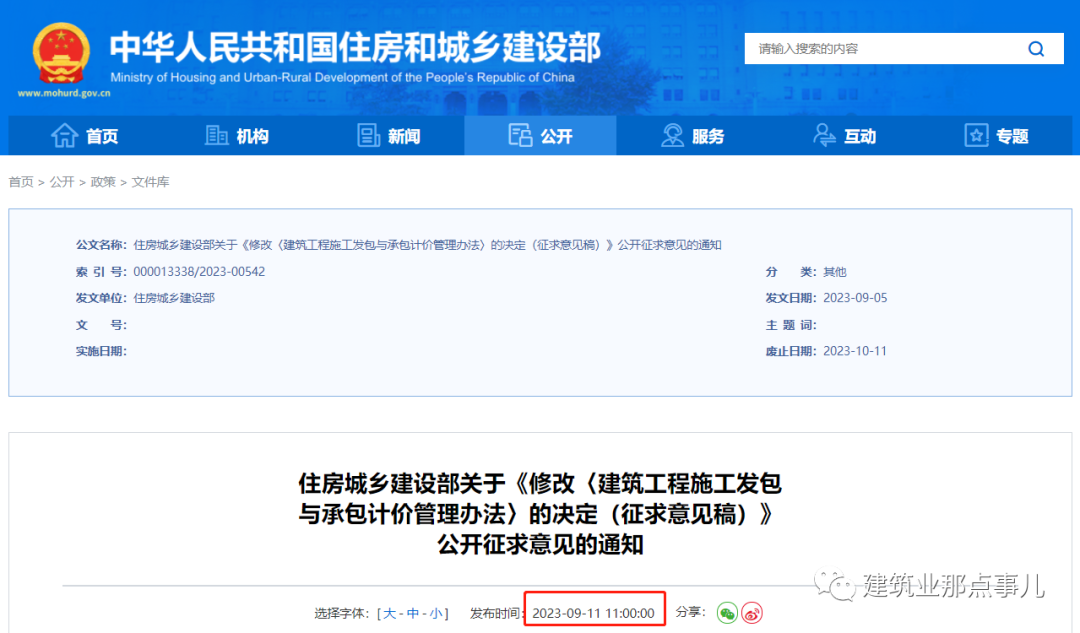Viewport: 1080px width, 633px height.
Task: Select medium font size 中
Action: [413, 613]
